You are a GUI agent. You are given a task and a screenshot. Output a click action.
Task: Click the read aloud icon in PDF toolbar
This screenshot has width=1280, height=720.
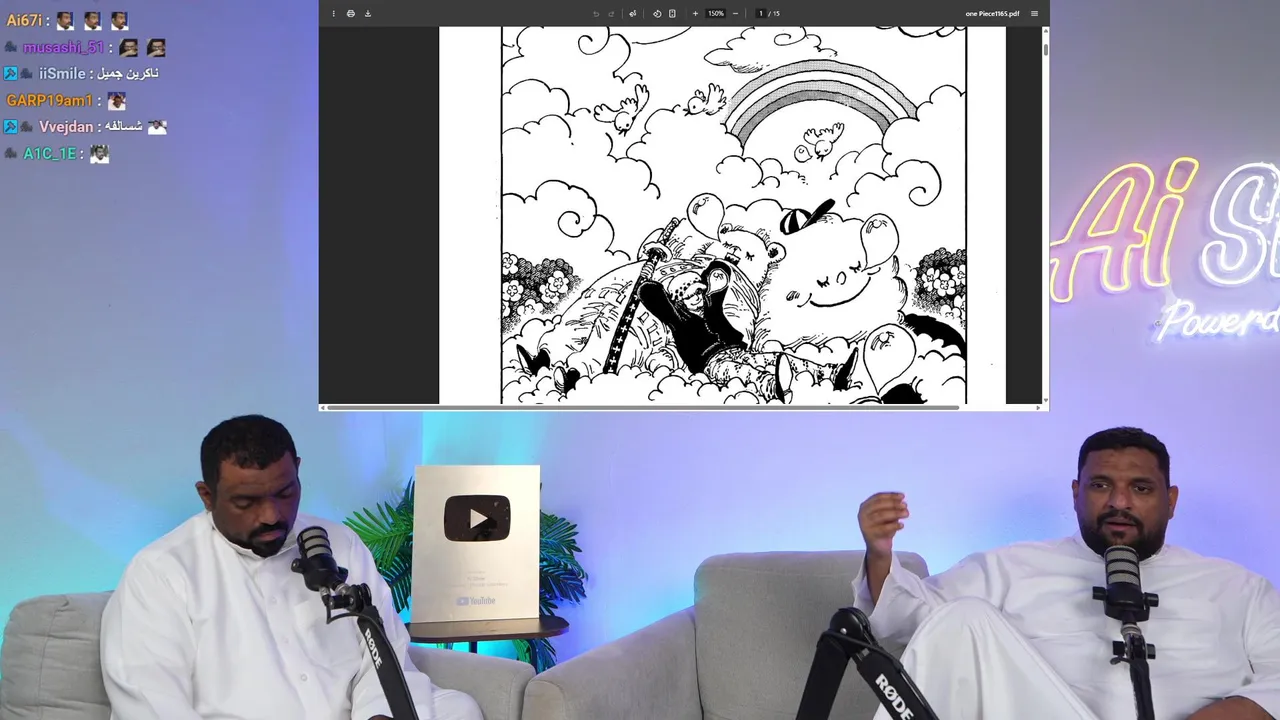coord(632,13)
